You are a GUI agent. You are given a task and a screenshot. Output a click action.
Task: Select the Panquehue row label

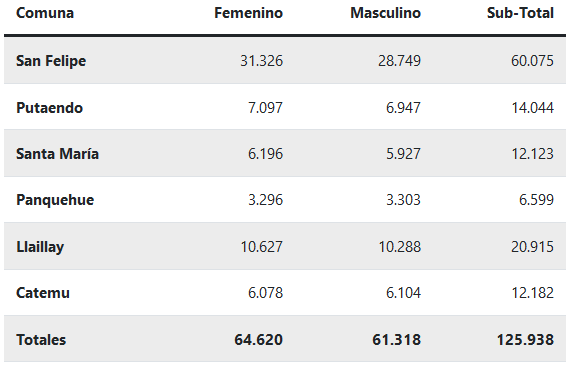[x=55, y=200]
